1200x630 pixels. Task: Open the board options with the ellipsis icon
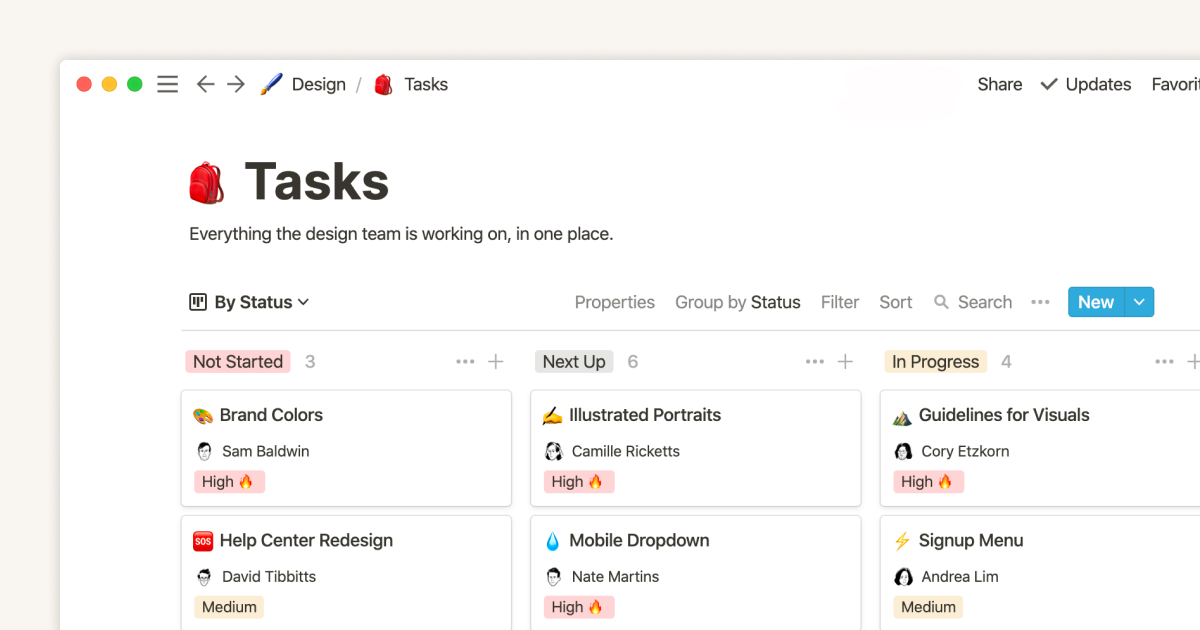click(x=1040, y=302)
